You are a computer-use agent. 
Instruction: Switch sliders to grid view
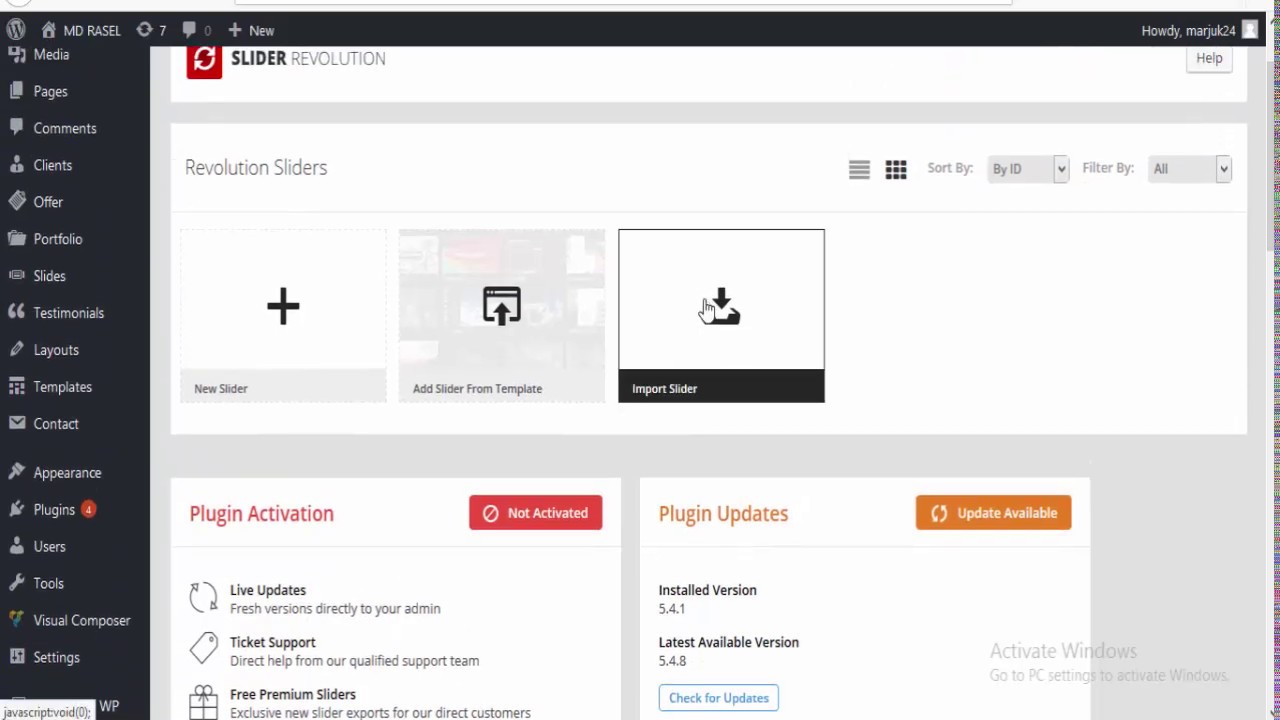point(896,170)
